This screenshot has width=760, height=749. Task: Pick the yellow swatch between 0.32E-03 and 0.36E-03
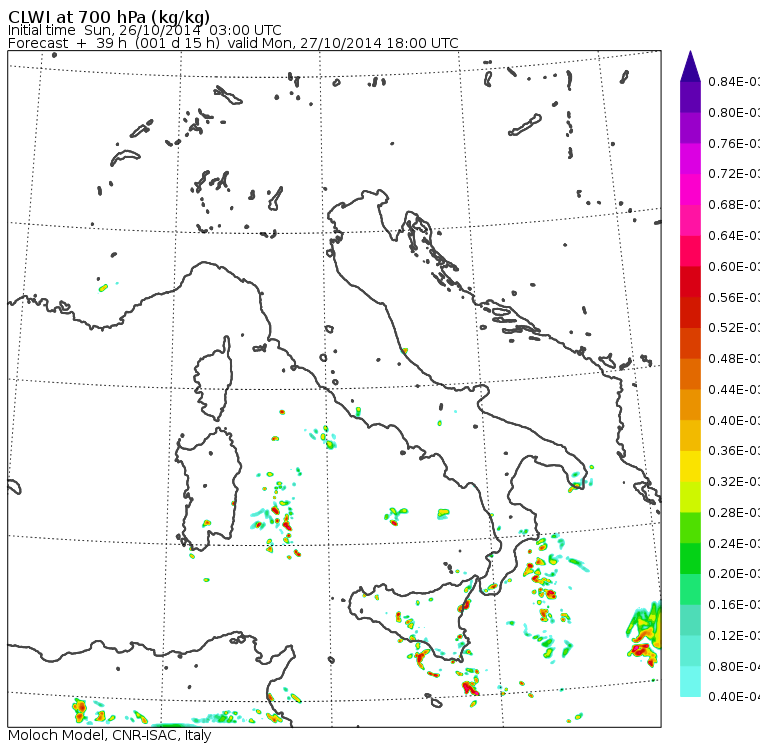690,466
